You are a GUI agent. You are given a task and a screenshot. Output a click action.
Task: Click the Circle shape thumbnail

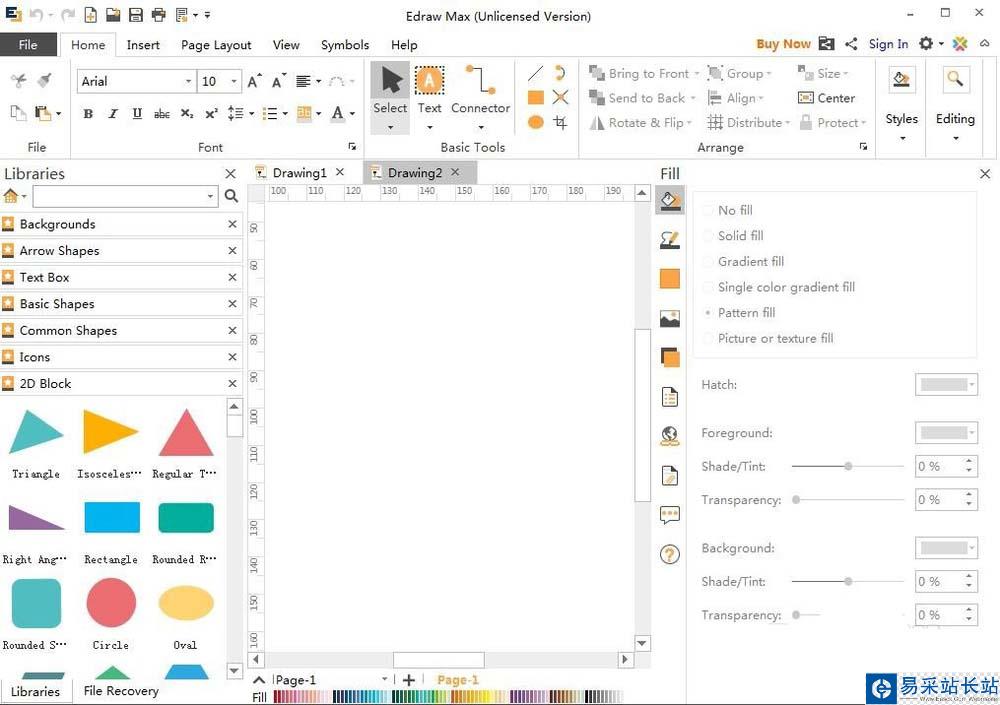coord(111,603)
